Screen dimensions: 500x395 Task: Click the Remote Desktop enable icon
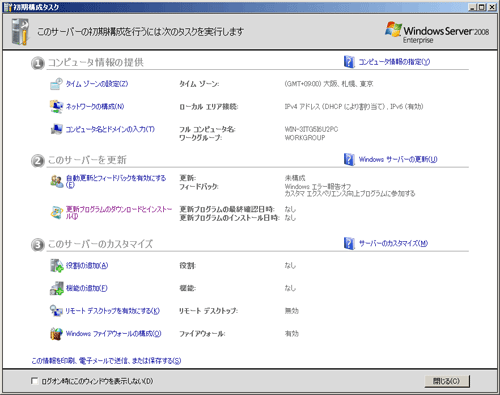tap(56, 311)
